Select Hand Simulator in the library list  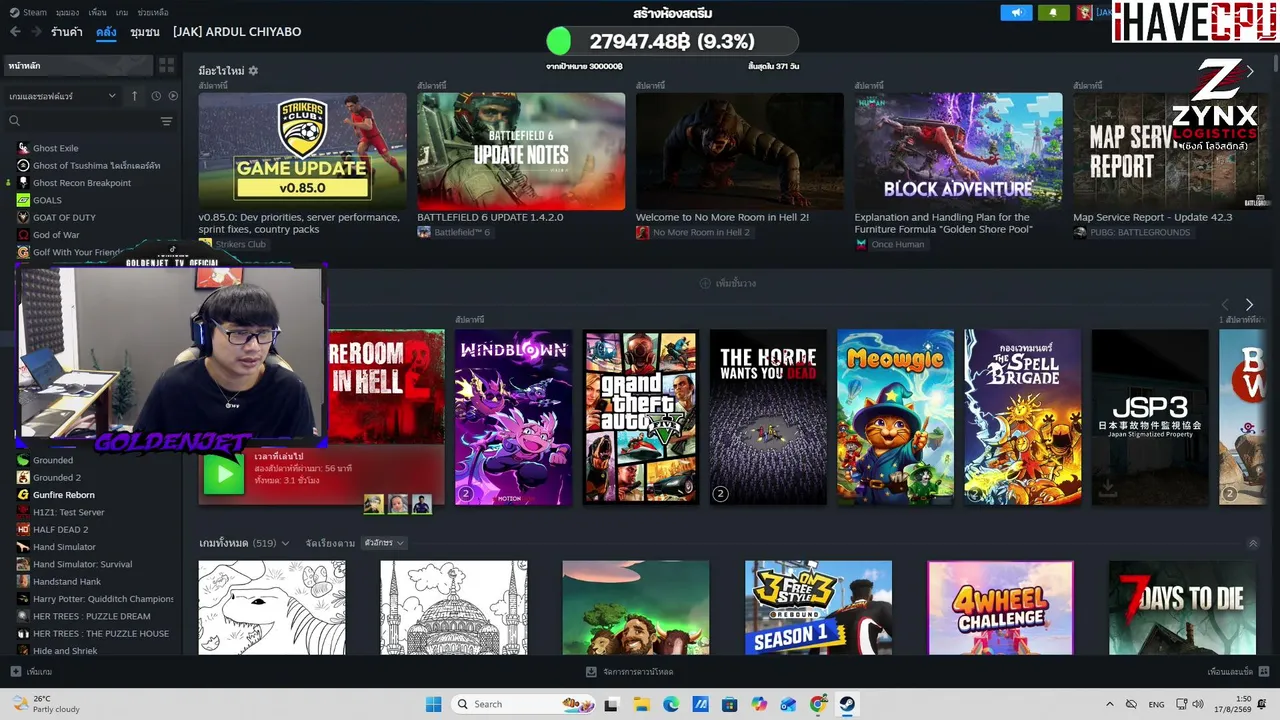click(x=64, y=547)
